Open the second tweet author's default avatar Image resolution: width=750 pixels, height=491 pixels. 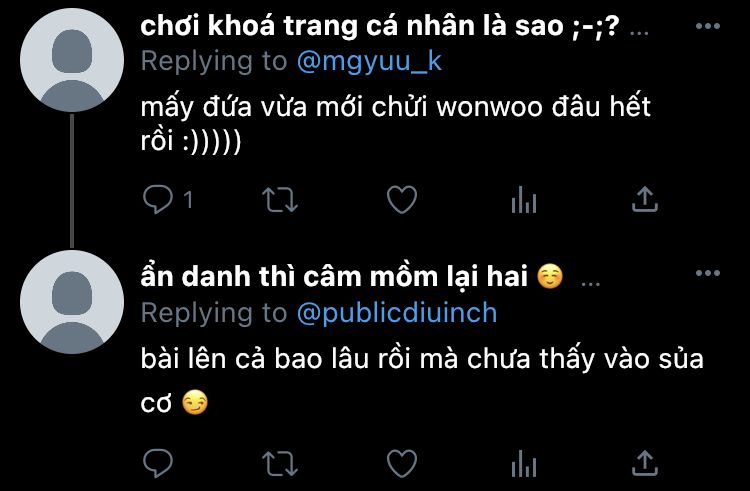(x=72, y=302)
